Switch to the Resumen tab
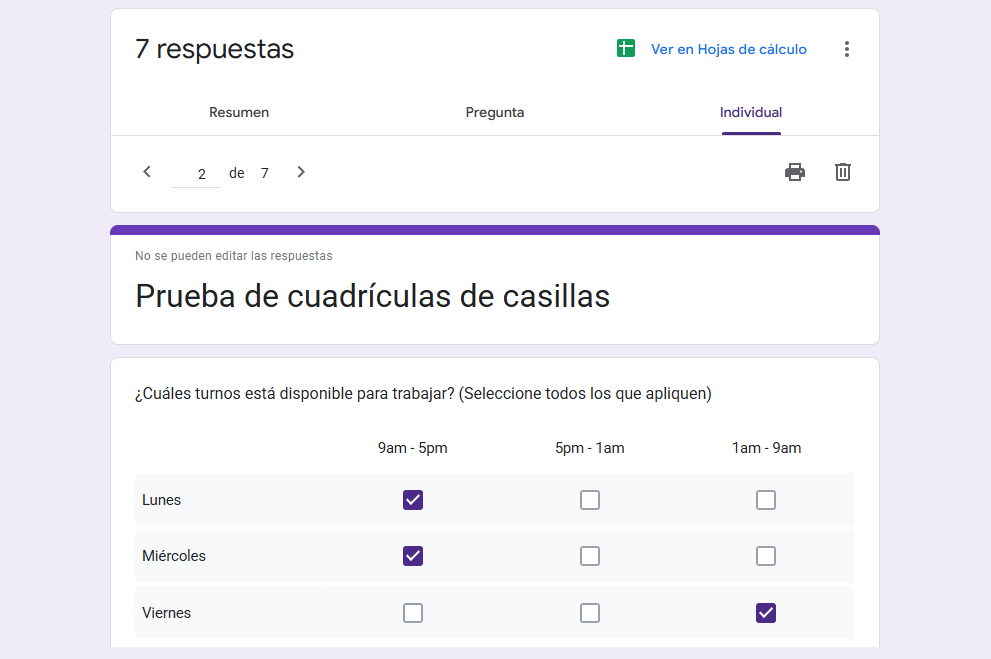This screenshot has height=659, width=991. pos(239,113)
